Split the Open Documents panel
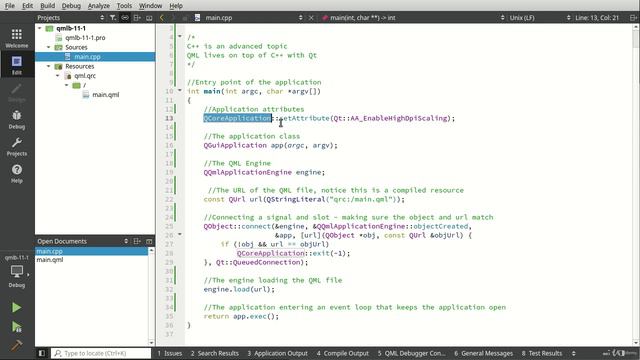This screenshot has height=360, width=640. click(x=137, y=241)
